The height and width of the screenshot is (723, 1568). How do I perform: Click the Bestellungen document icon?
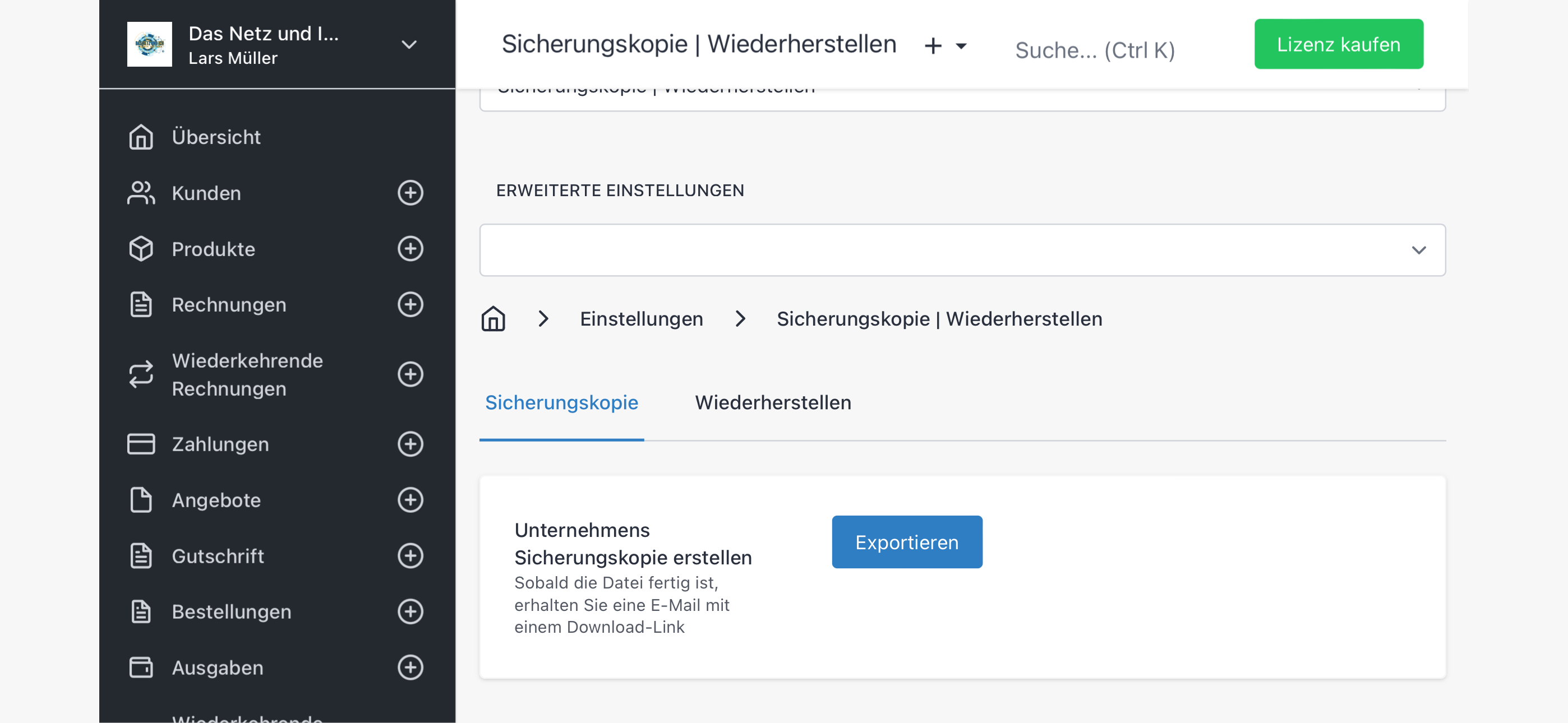(141, 611)
